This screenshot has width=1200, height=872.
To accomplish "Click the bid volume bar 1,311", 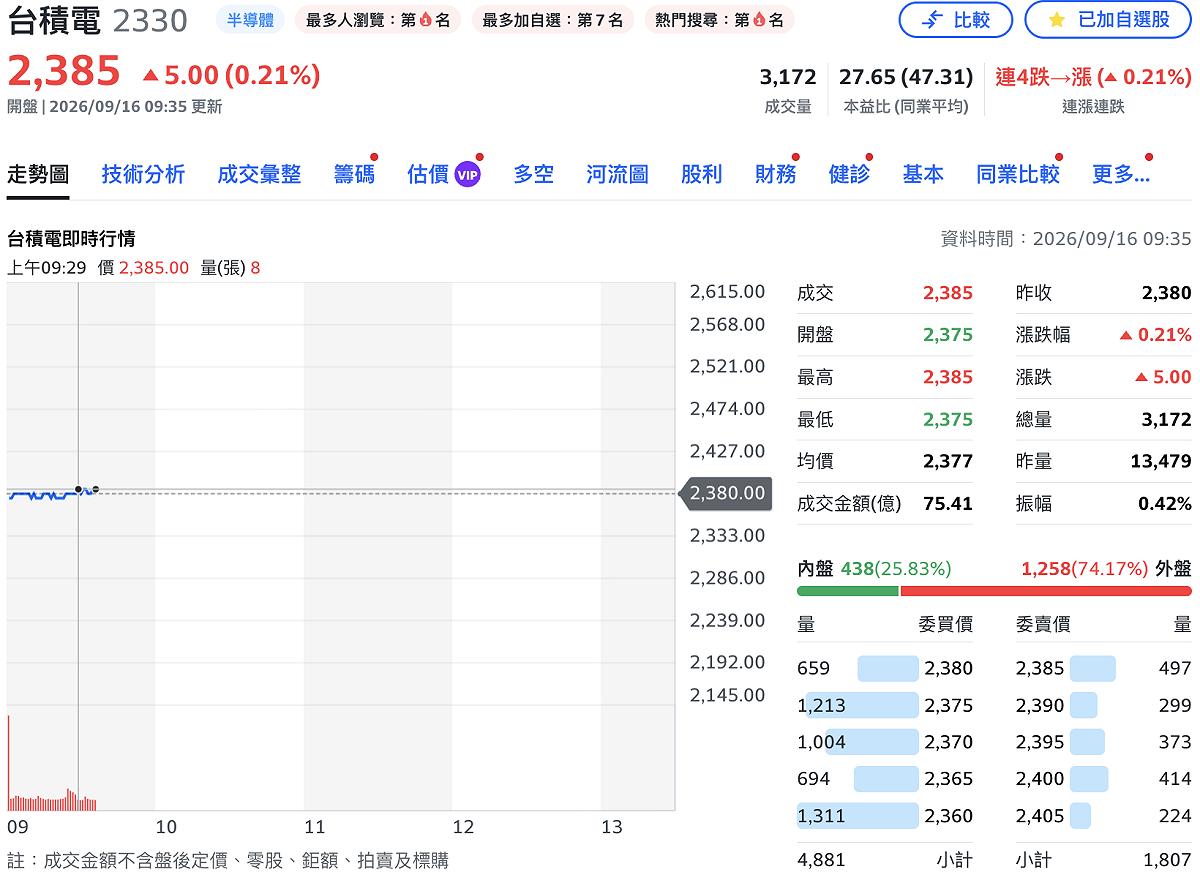I will (x=858, y=816).
